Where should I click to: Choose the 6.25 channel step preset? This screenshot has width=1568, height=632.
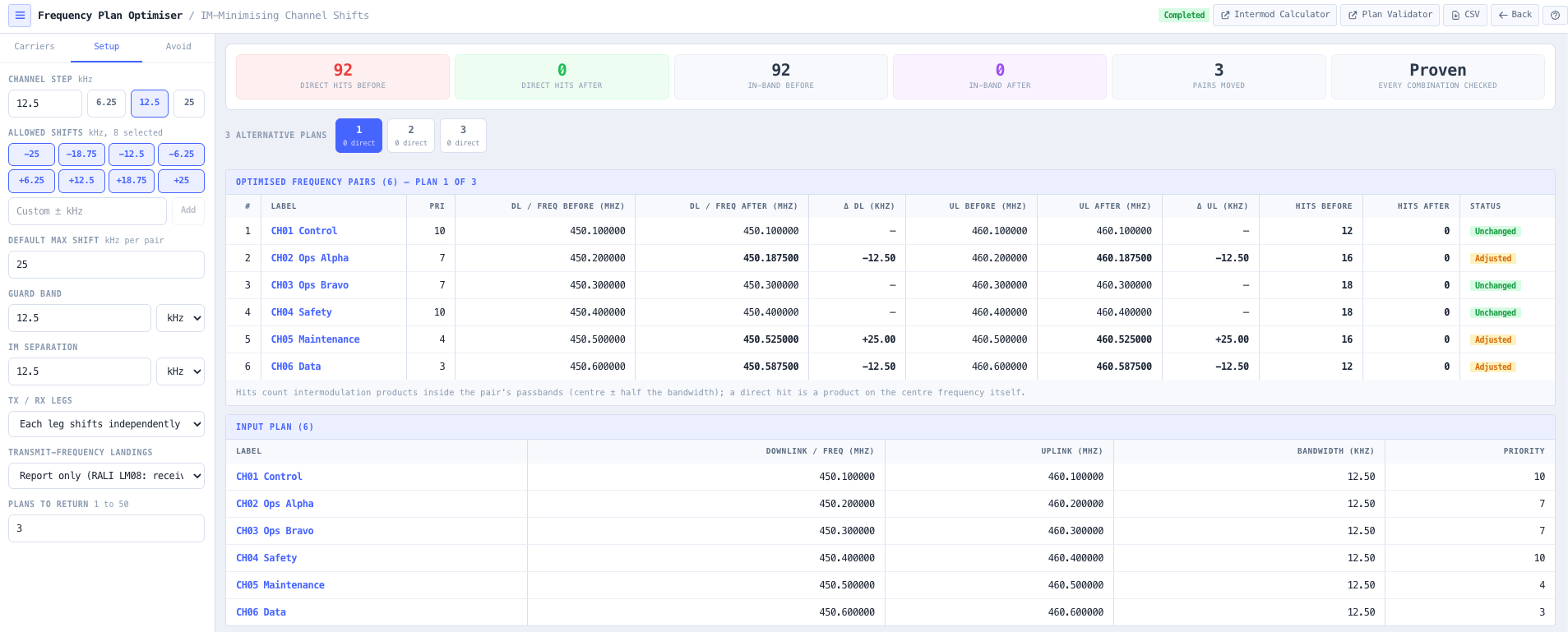click(x=106, y=103)
